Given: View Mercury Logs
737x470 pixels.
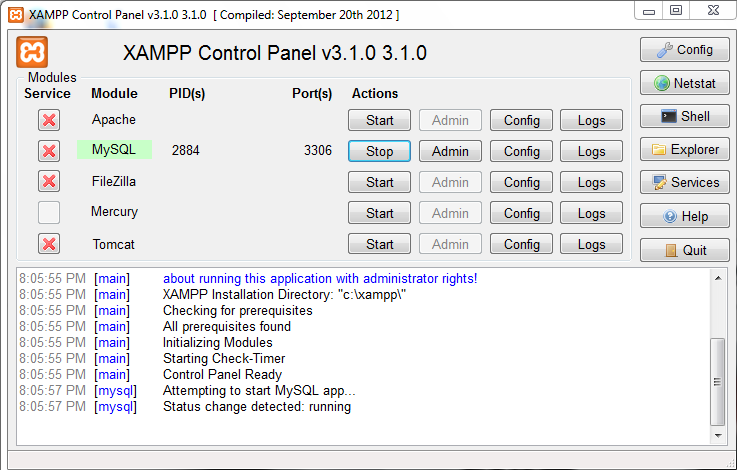Looking at the screenshot, I should click(x=591, y=213).
